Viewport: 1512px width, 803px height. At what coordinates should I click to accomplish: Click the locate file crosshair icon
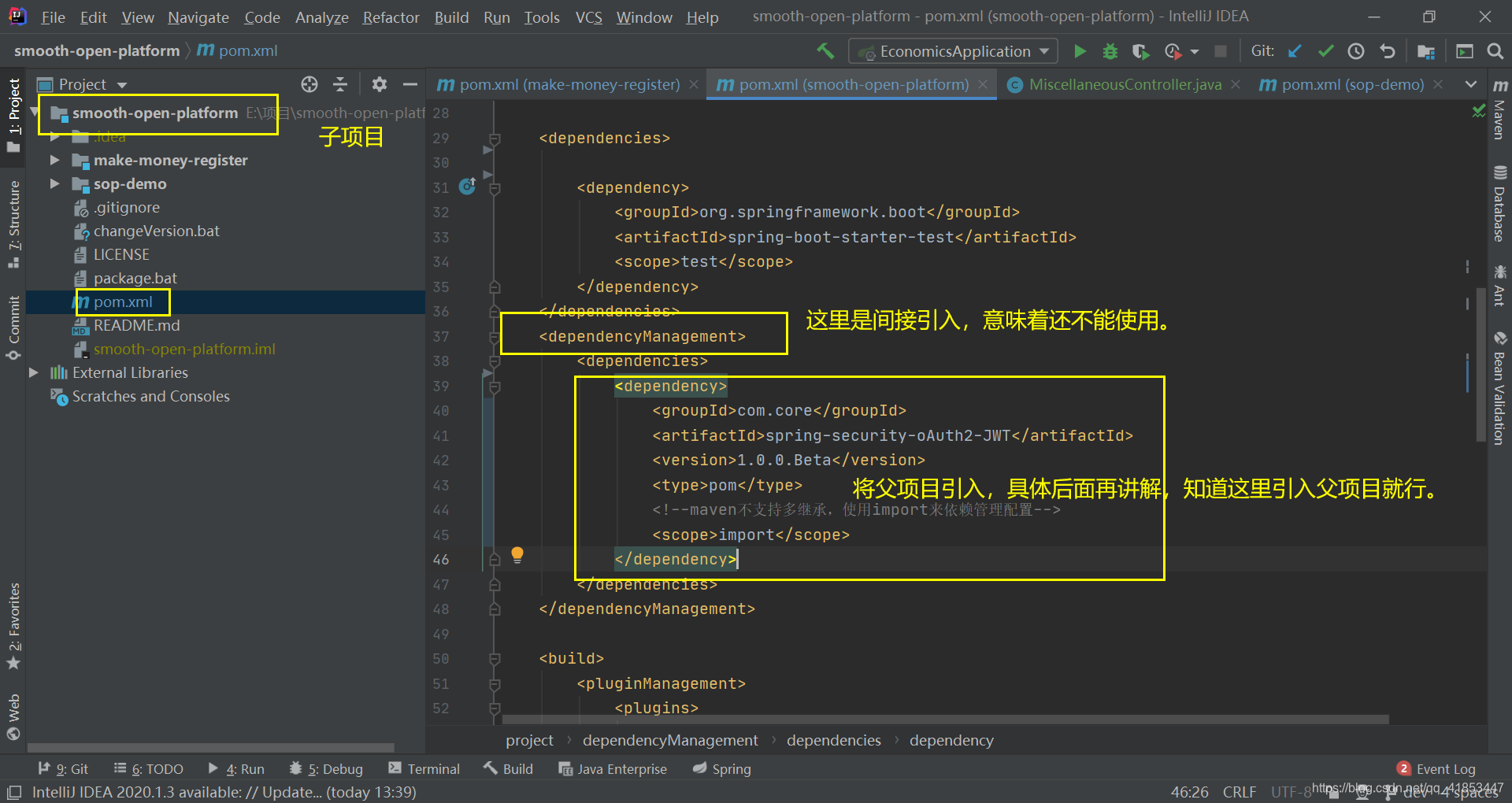[x=309, y=84]
